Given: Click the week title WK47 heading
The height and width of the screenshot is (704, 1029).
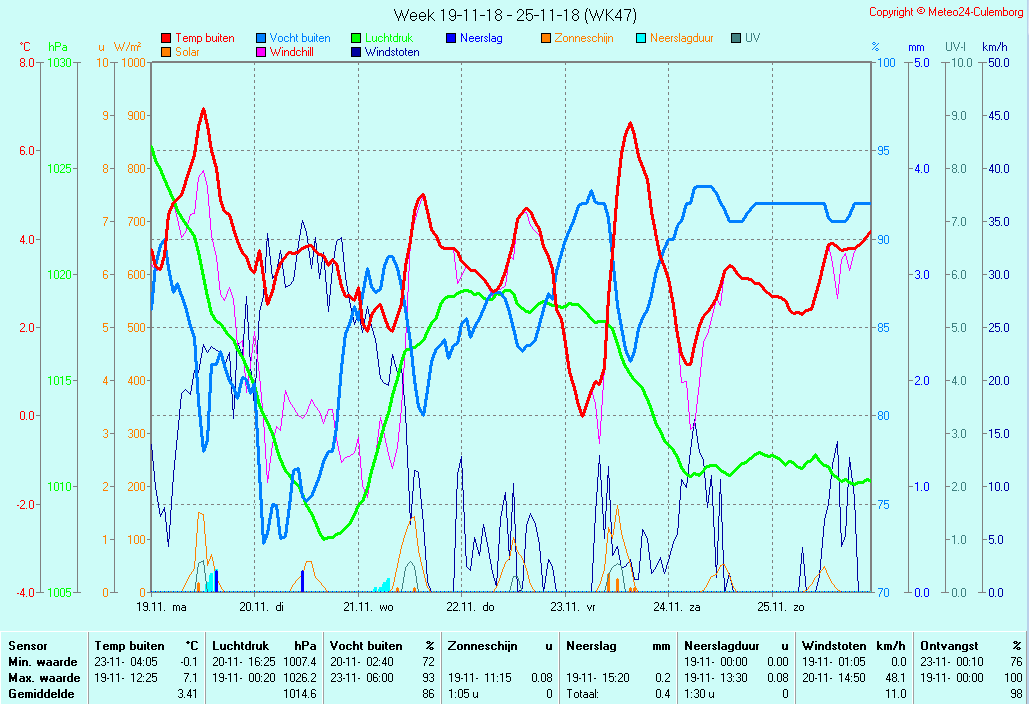Looking at the screenshot, I should [515, 15].
